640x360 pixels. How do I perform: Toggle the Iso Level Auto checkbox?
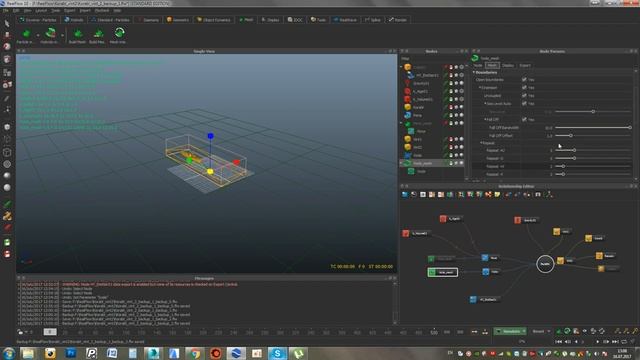pos(524,103)
